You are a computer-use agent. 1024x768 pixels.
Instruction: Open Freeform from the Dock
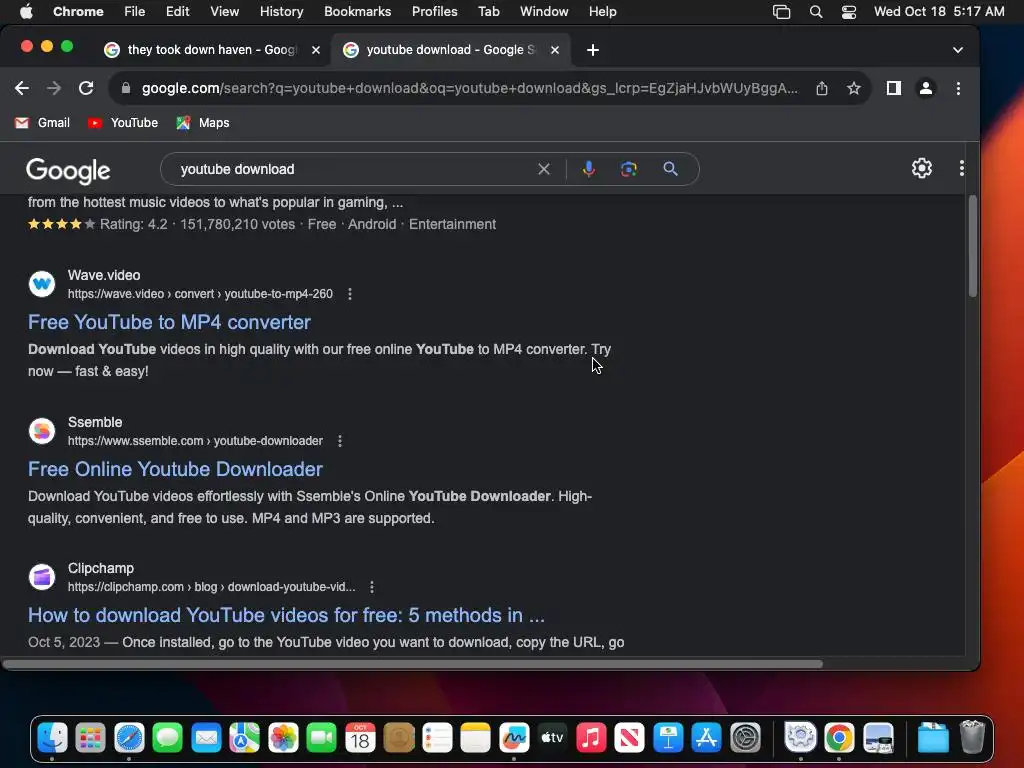514,739
